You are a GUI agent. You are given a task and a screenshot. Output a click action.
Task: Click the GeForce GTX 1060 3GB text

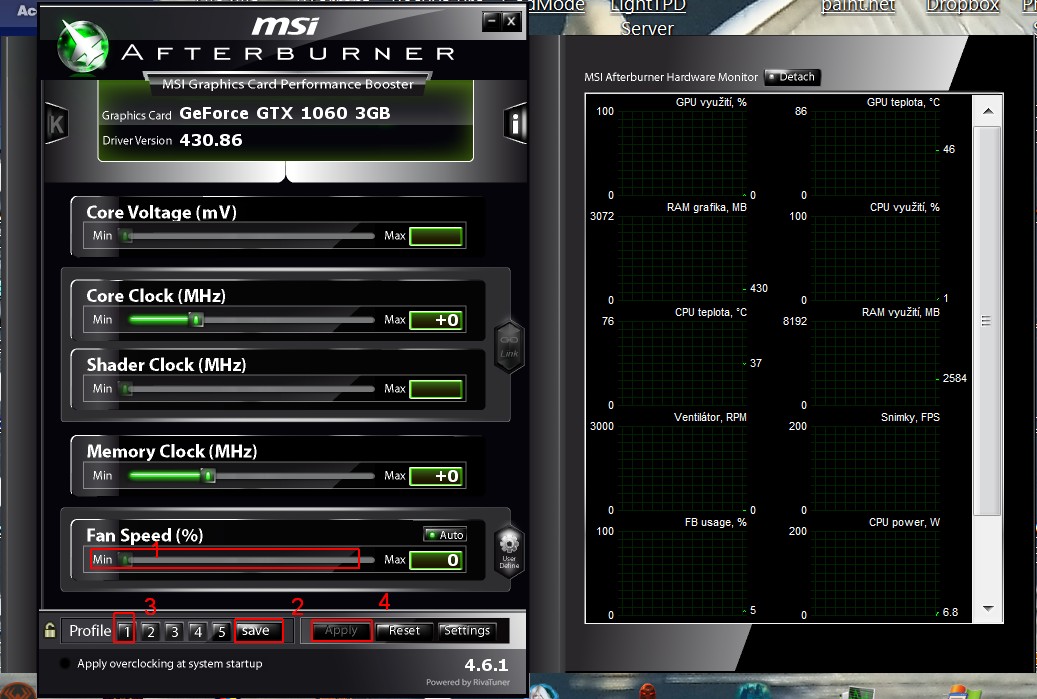(x=284, y=113)
